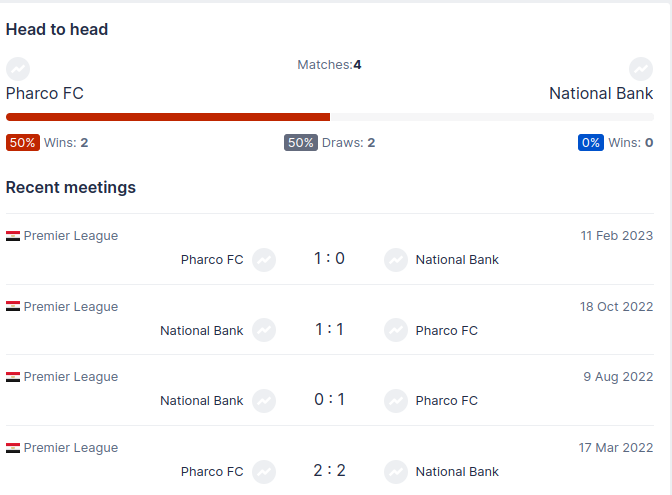Click Egypt flag on 11 Feb 2023 row
Screen dimensions: 672x495
click(x=13, y=237)
